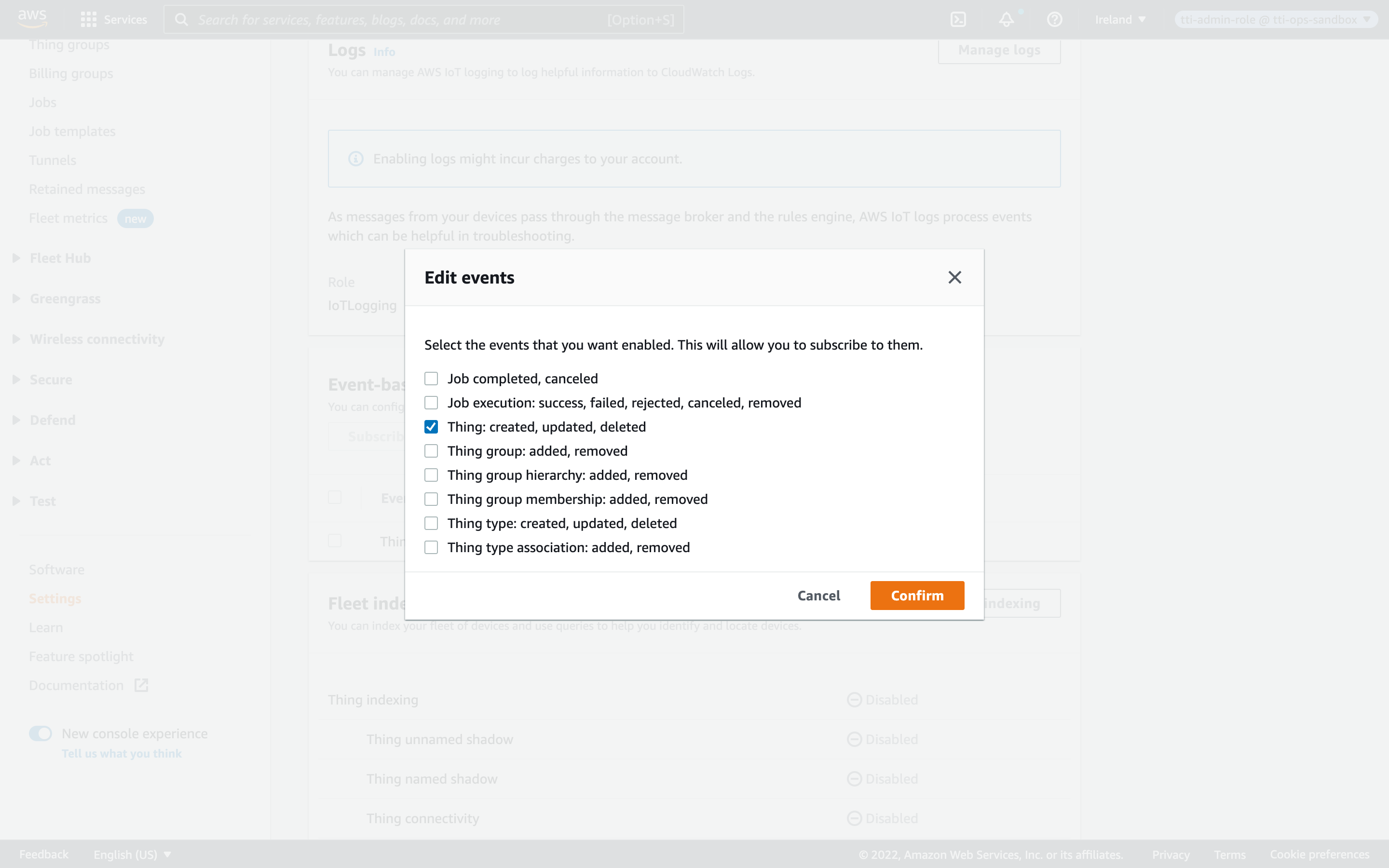Click the Manage logs button icon
The image size is (1389, 868).
[x=999, y=50]
